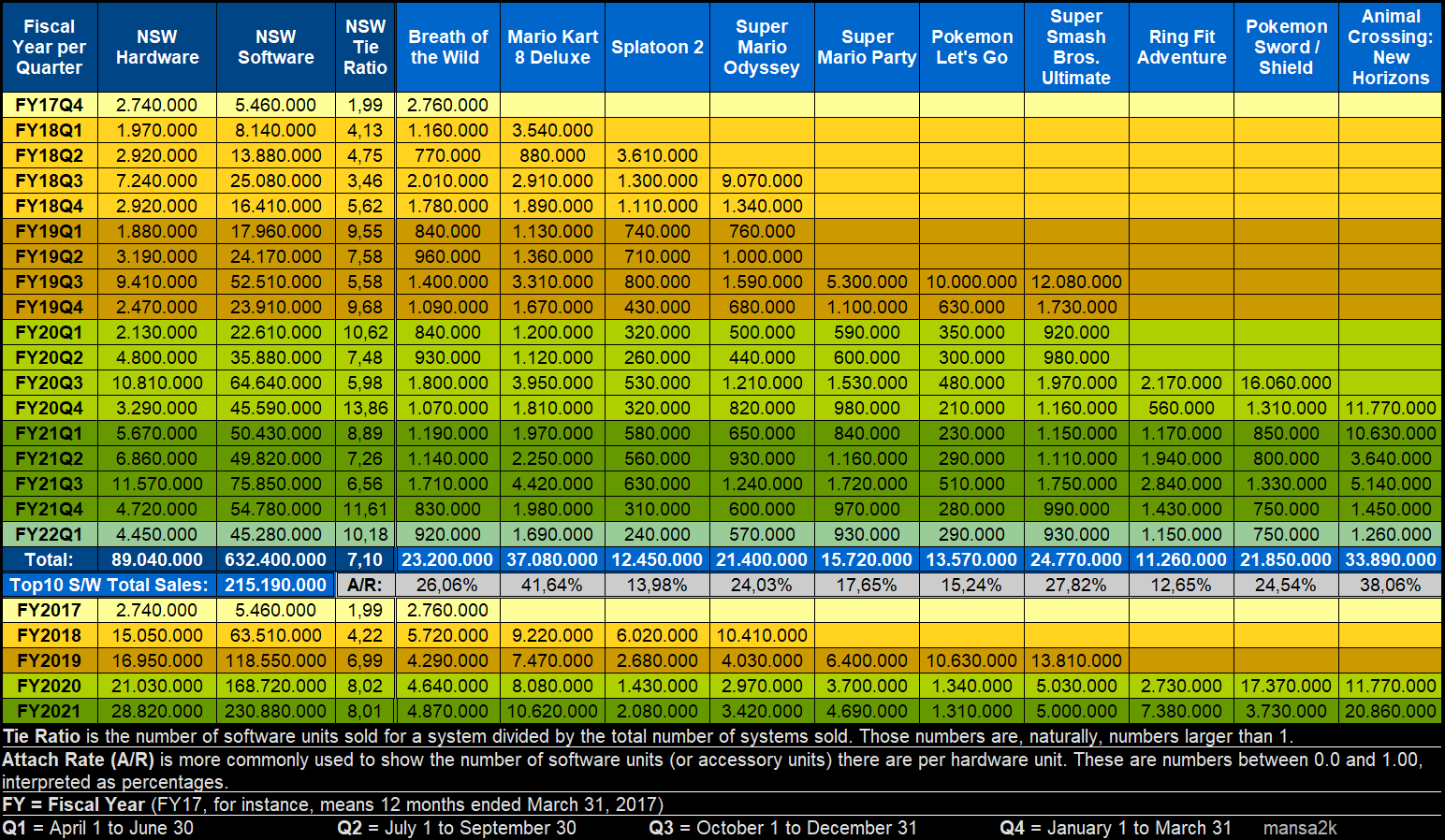The height and width of the screenshot is (840, 1445).
Task: Click the FY20Q4 row label
Action: point(50,408)
